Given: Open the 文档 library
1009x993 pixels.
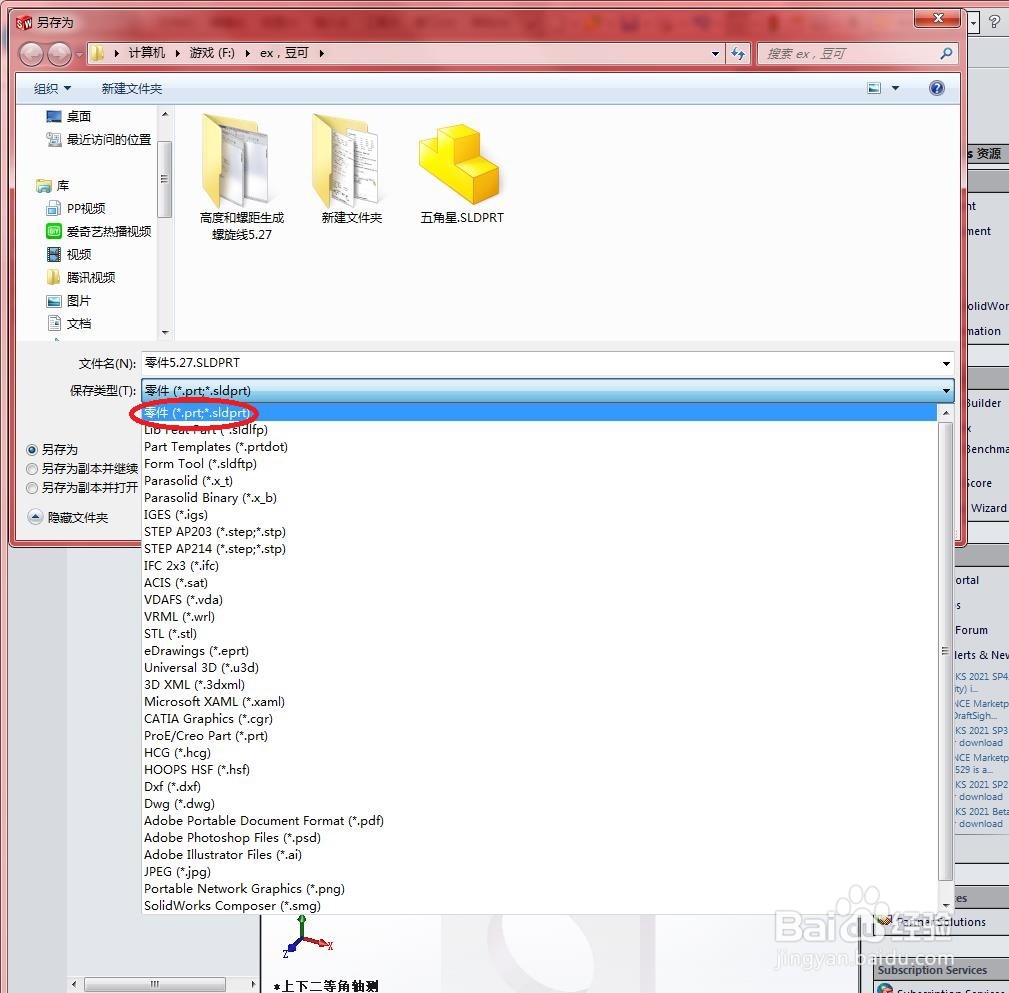Looking at the screenshot, I should [x=69, y=324].
